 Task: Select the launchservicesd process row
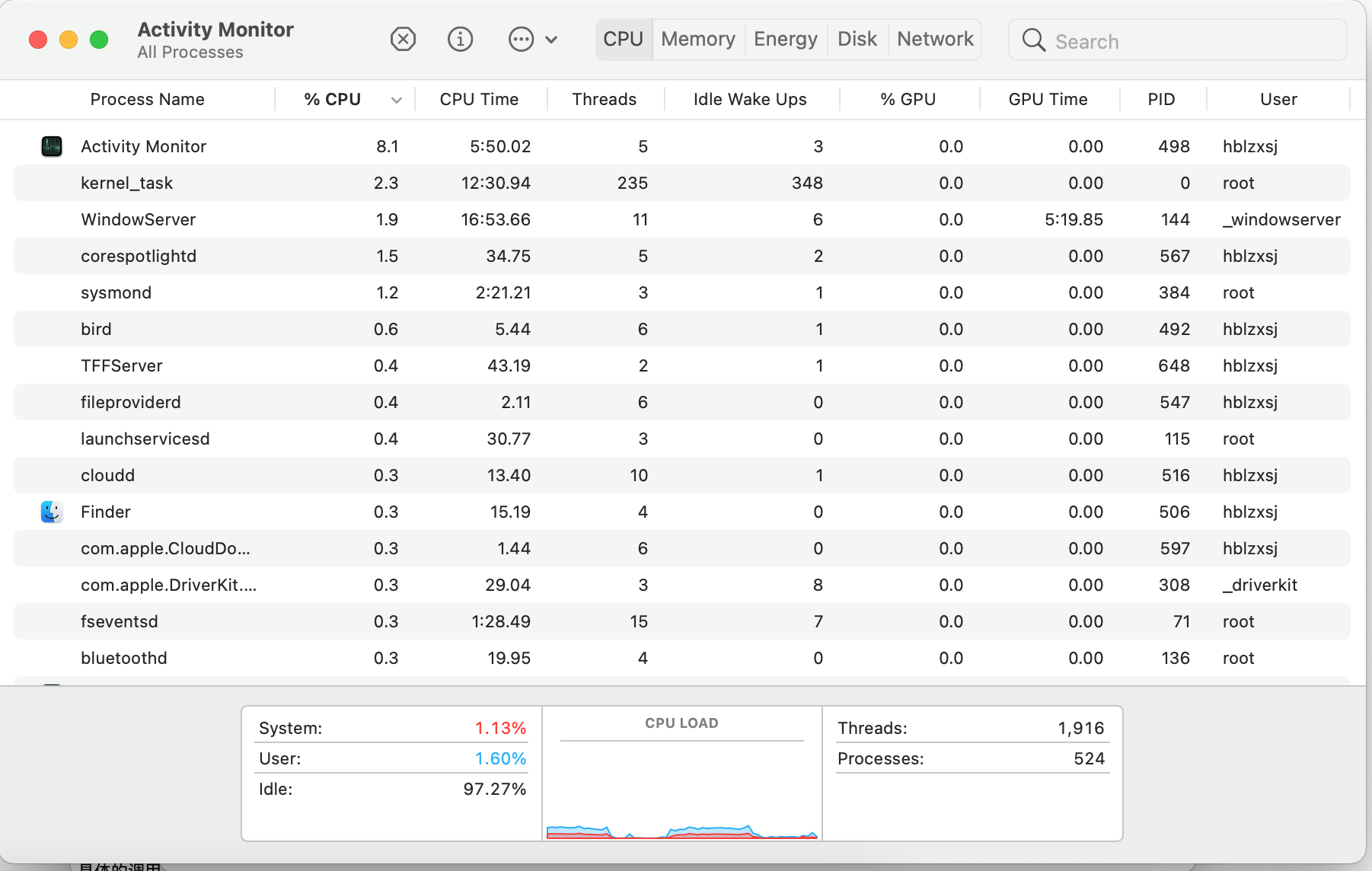tap(682, 439)
